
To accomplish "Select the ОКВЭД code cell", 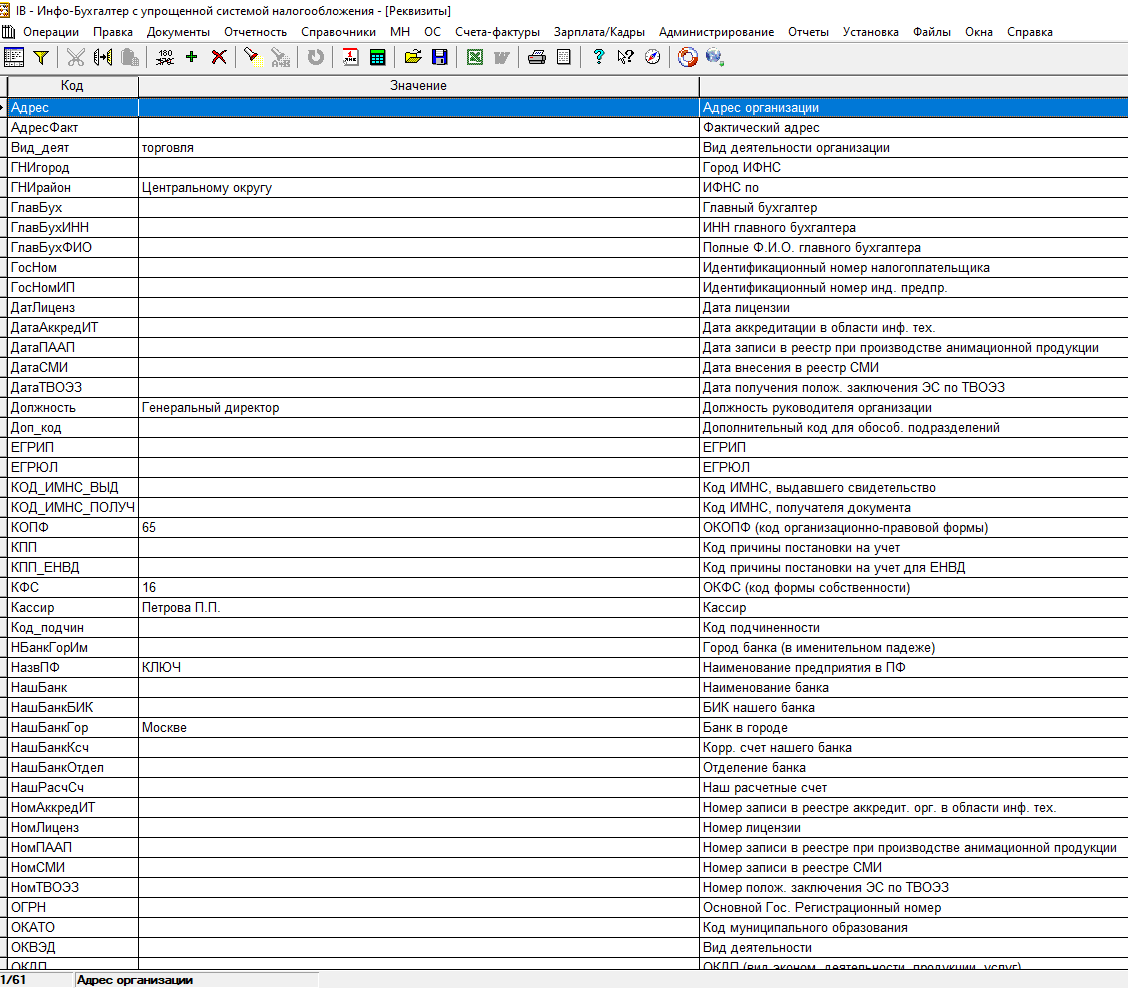I will coord(73,948).
